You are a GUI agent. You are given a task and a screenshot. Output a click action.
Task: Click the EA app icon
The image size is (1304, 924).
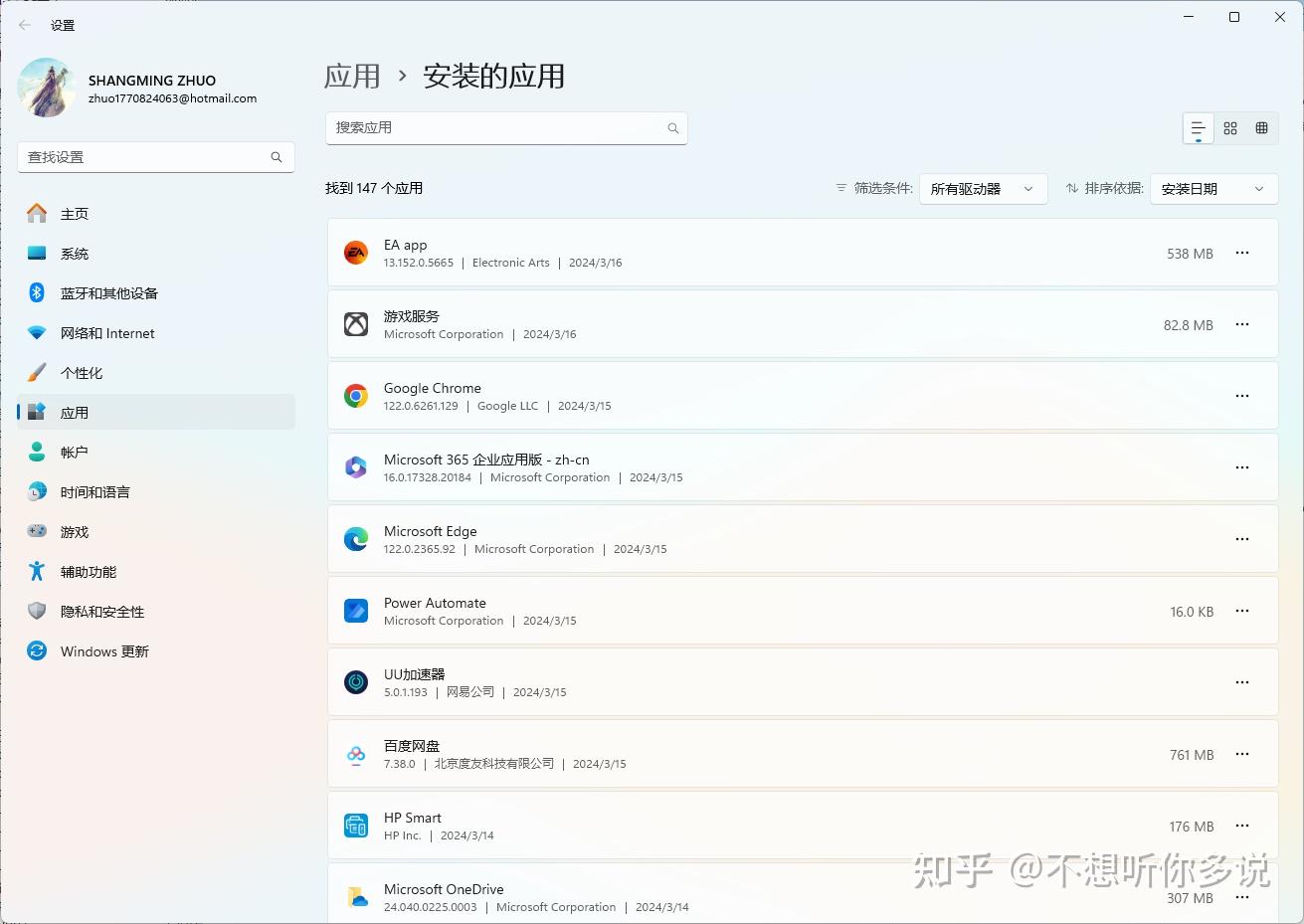[356, 253]
